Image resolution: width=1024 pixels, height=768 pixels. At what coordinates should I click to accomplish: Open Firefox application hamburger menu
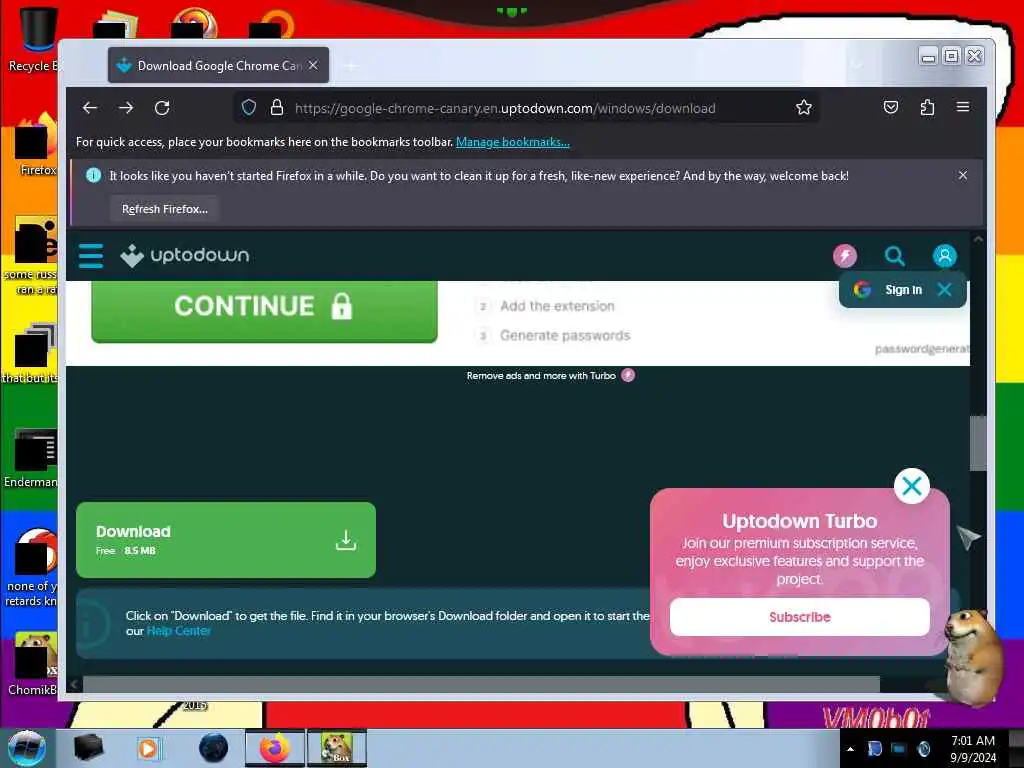963,107
